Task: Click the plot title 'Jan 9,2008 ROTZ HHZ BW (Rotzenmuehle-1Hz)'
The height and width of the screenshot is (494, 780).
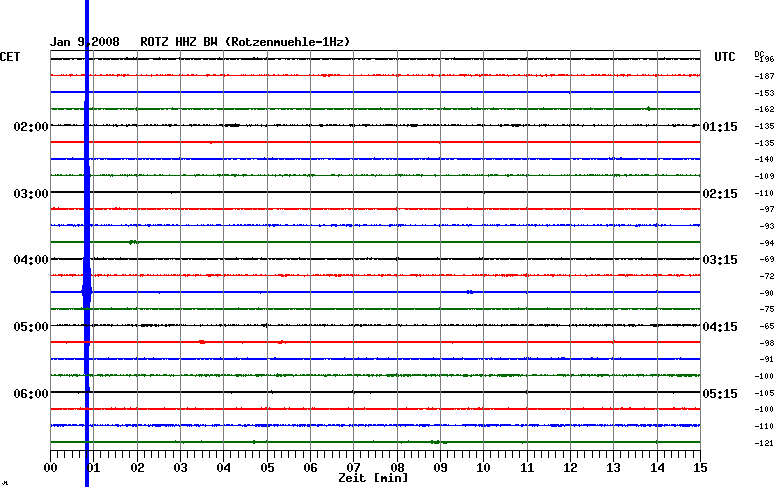Action: click(x=200, y=42)
